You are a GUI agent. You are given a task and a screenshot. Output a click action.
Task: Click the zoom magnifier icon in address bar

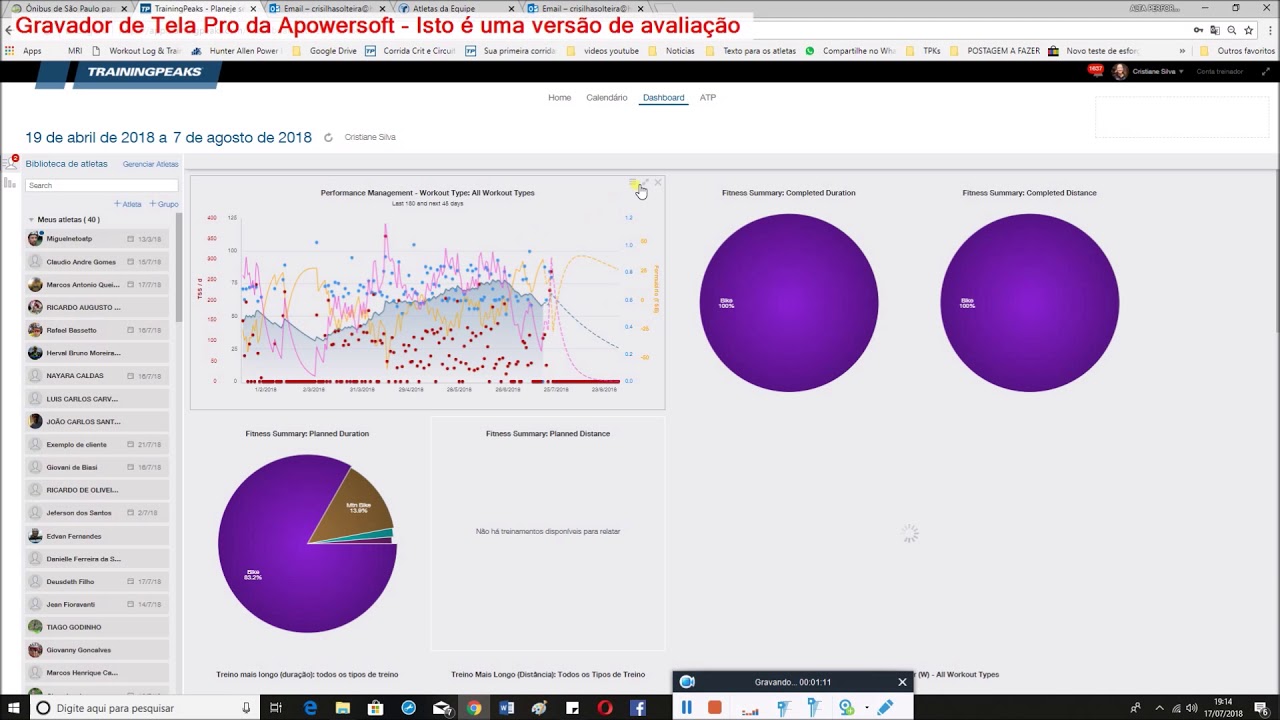pyautogui.click(x=1232, y=30)
